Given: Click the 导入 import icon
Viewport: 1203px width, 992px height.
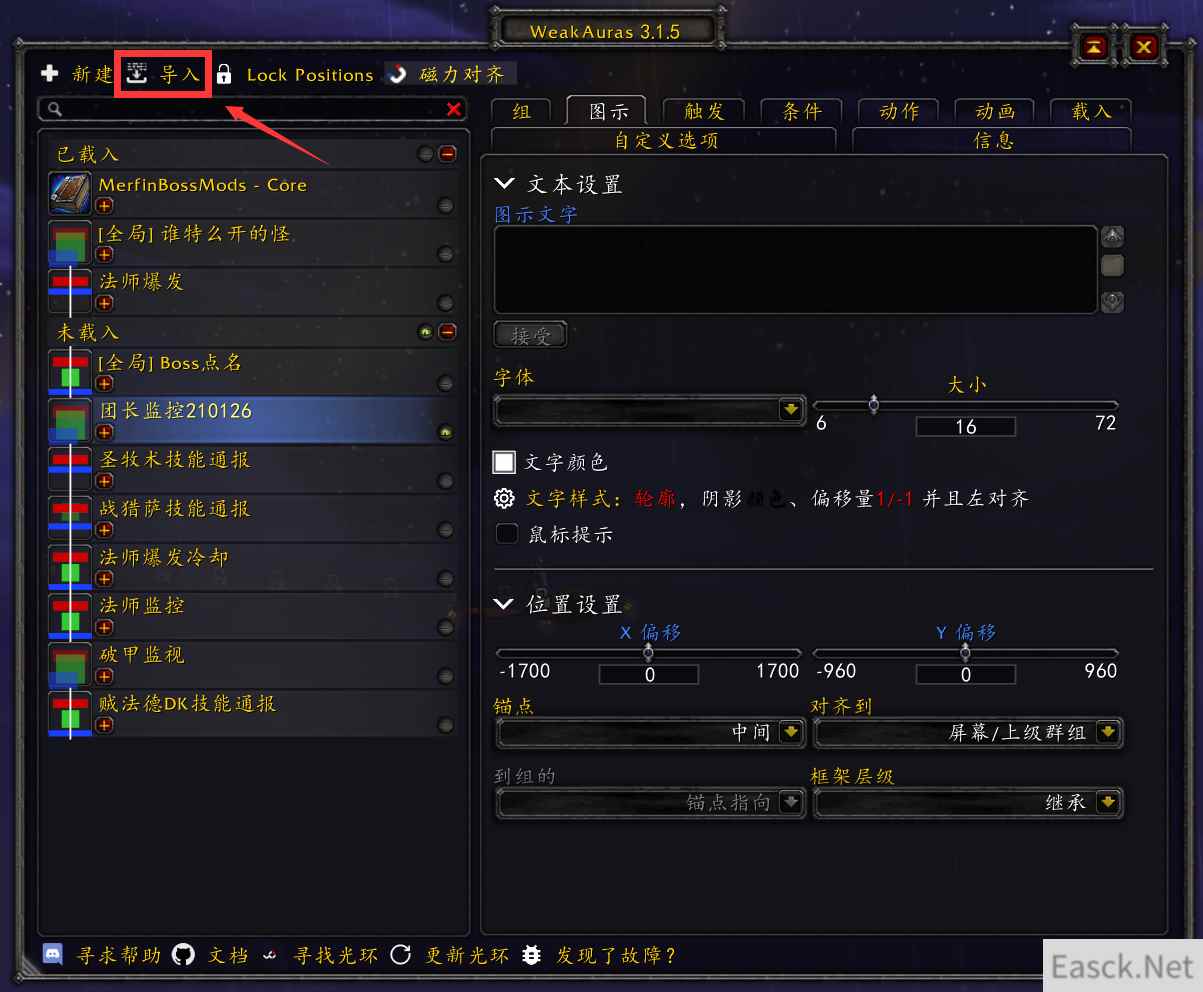Looking at the screenshot, I should point(137,73).
